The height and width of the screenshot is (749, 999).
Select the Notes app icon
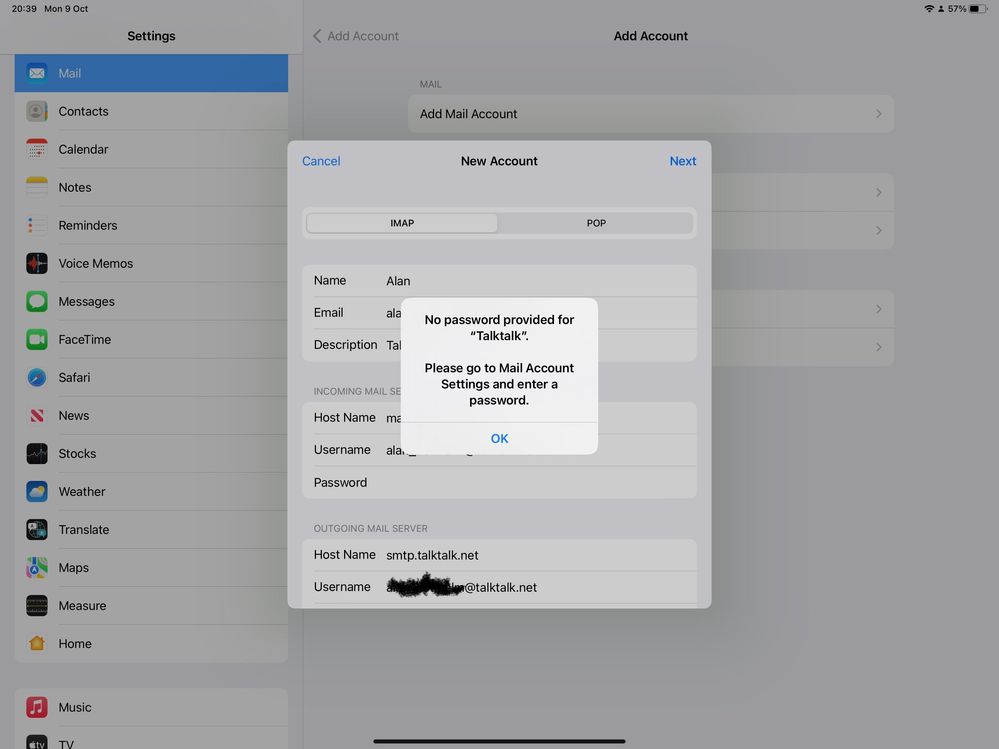click(37, 187)
